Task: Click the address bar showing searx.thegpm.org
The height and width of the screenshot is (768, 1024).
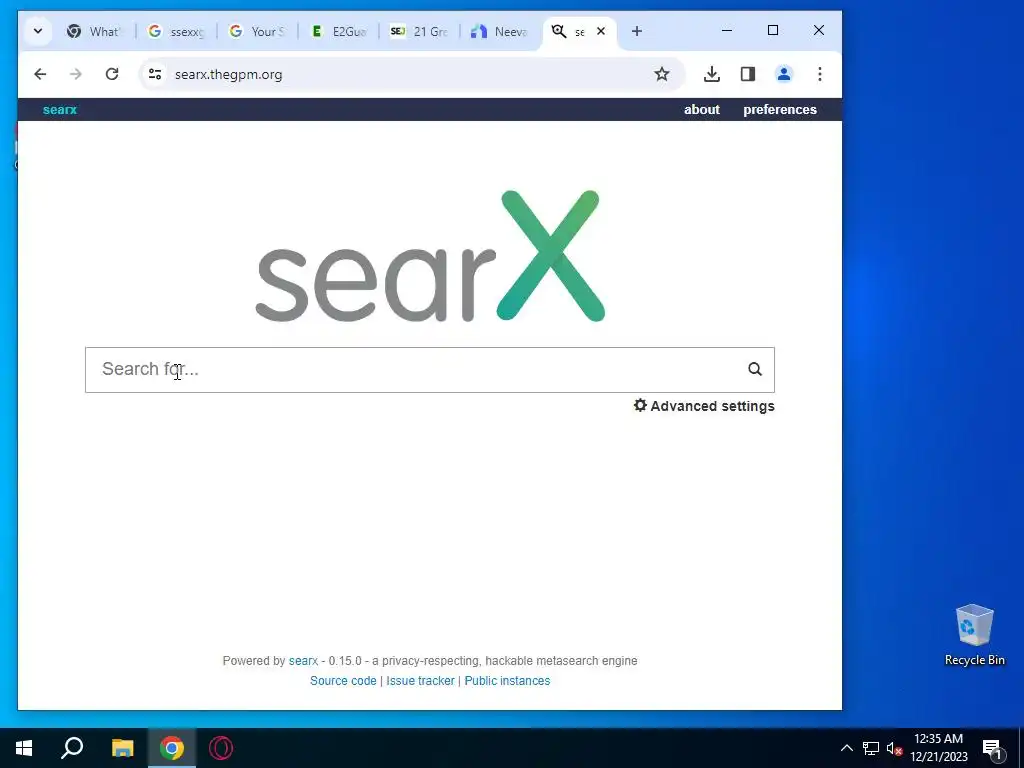Action: (411, 74)
